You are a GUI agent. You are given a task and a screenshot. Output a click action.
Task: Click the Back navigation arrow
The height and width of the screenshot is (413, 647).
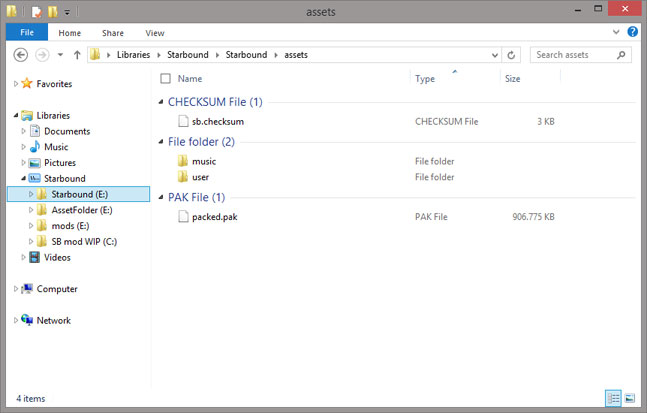22,54
